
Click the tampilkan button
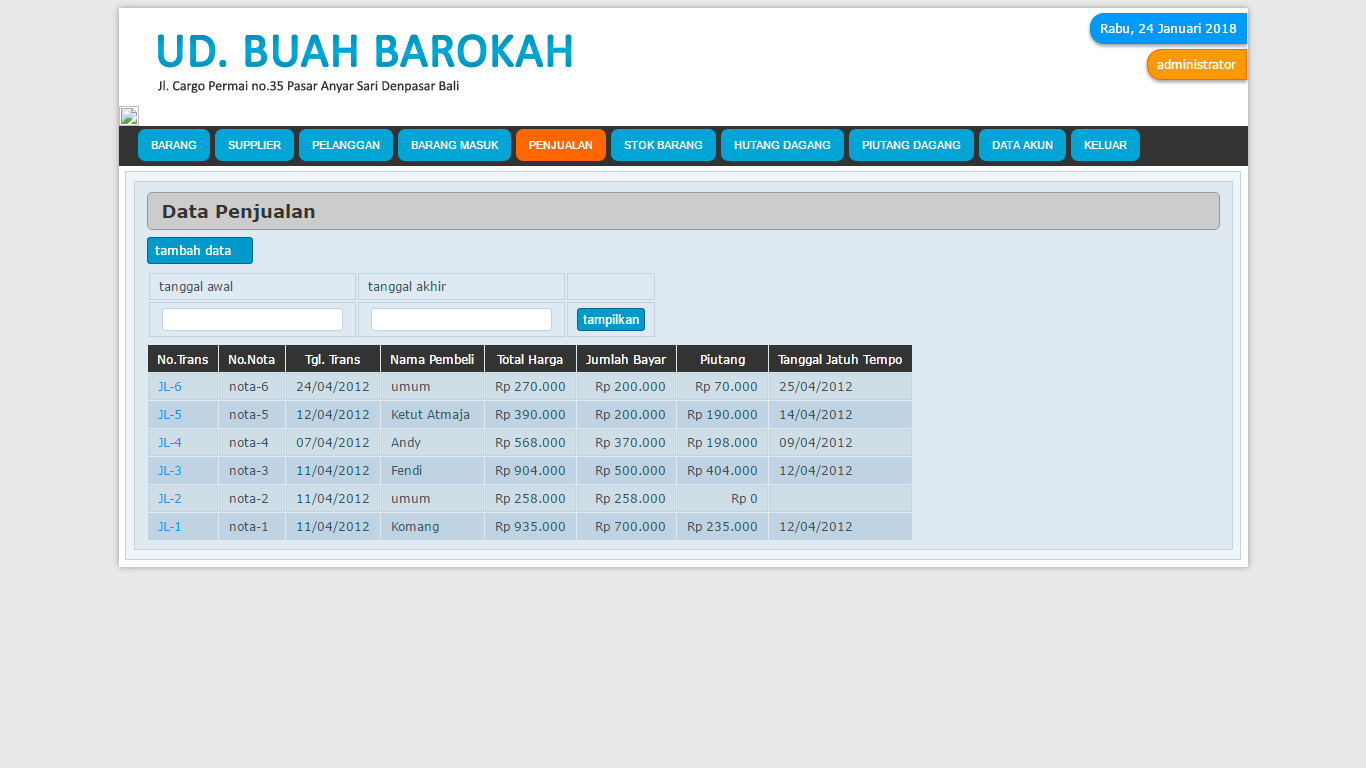[611, 320]
